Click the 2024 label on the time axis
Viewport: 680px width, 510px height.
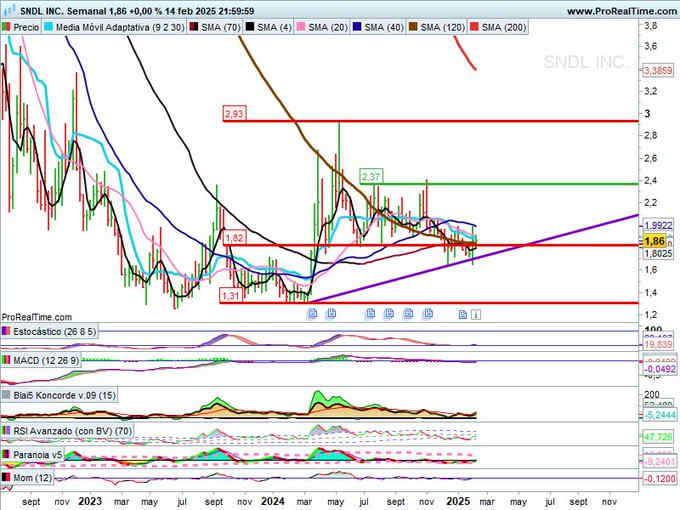(273, 502)
